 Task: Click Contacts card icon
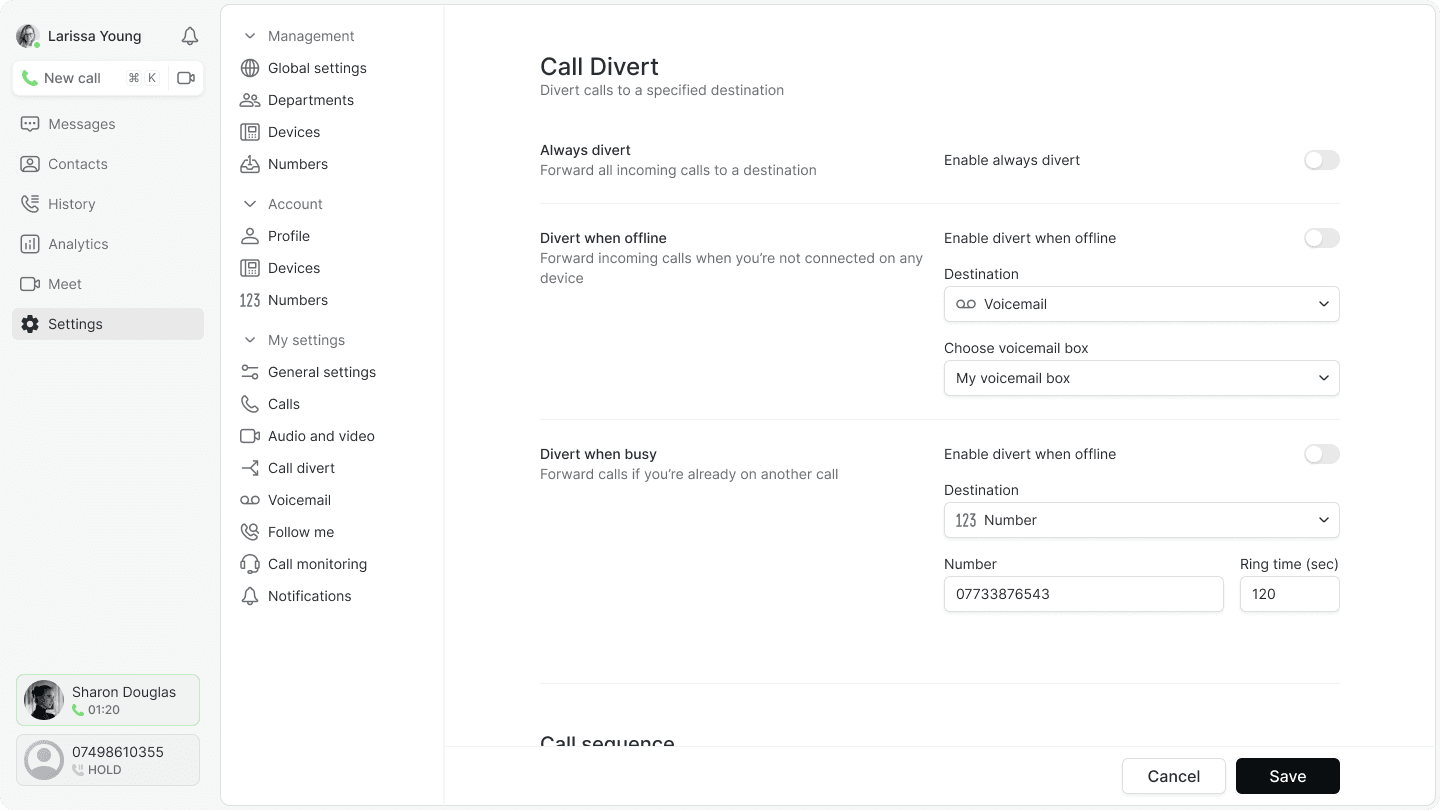coord(30,164)
